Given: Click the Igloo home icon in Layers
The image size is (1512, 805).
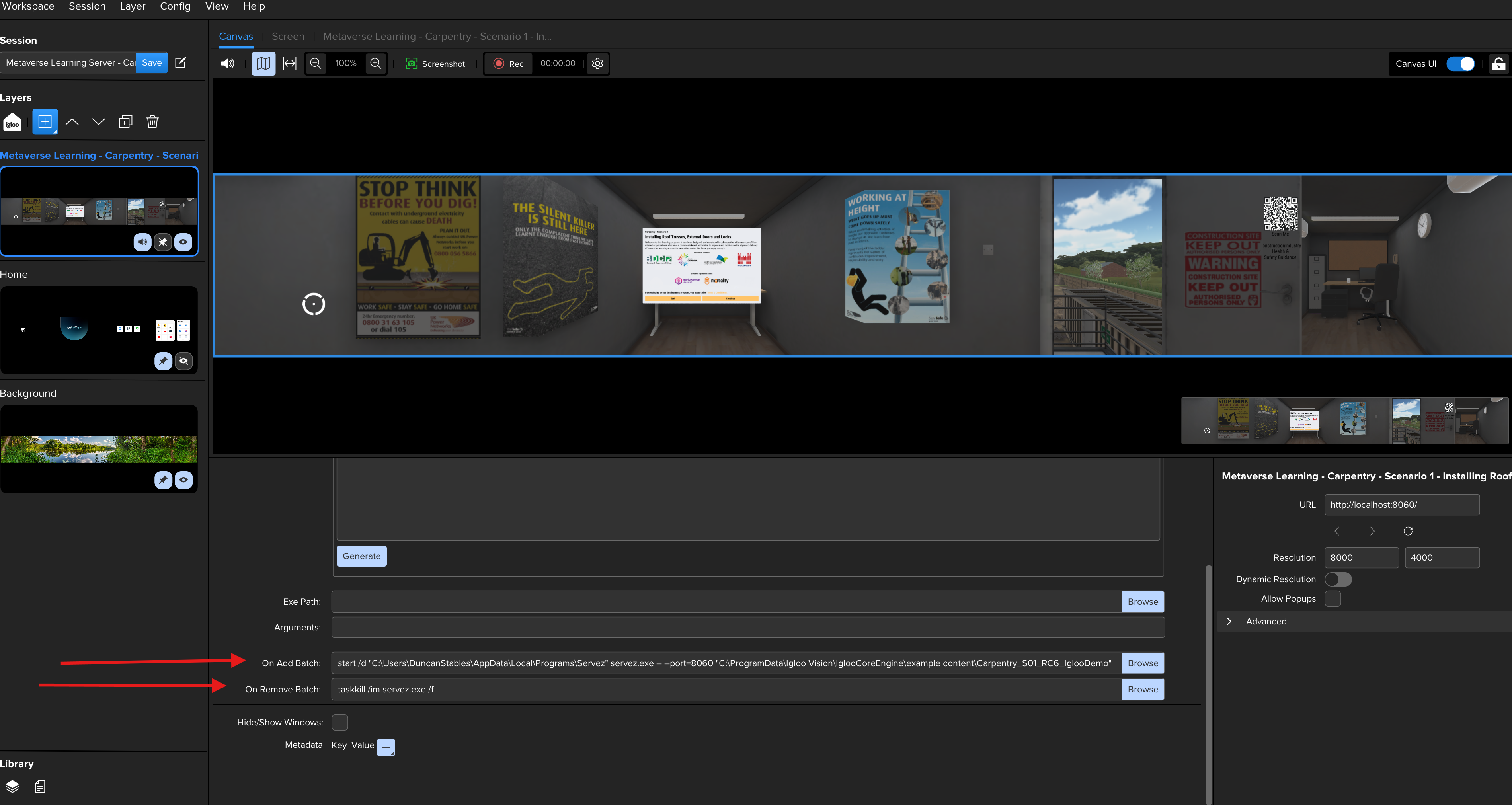Looking at the screenshot, I should point(12,122).
